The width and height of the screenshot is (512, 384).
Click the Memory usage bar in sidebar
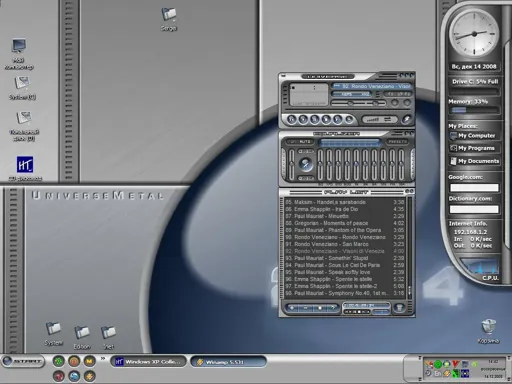tap(474, 110)
